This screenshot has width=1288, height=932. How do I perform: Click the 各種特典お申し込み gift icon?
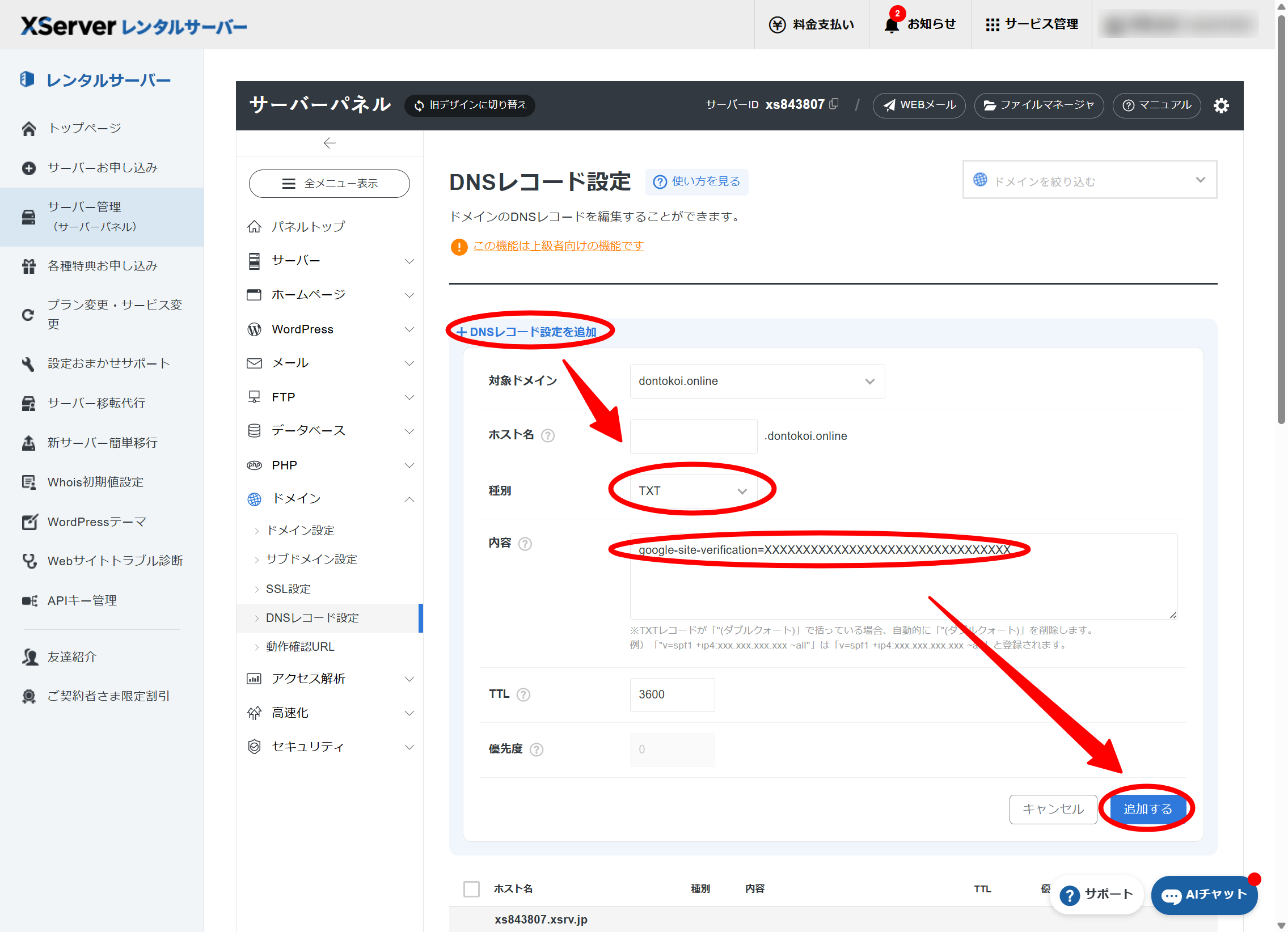pos(28,266)
